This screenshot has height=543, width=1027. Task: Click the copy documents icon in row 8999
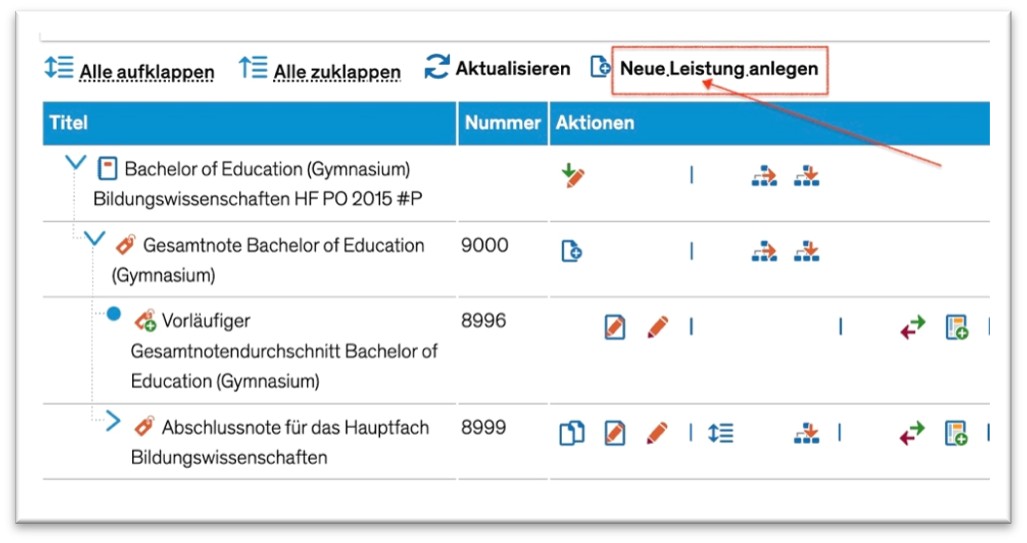[572, 434]
